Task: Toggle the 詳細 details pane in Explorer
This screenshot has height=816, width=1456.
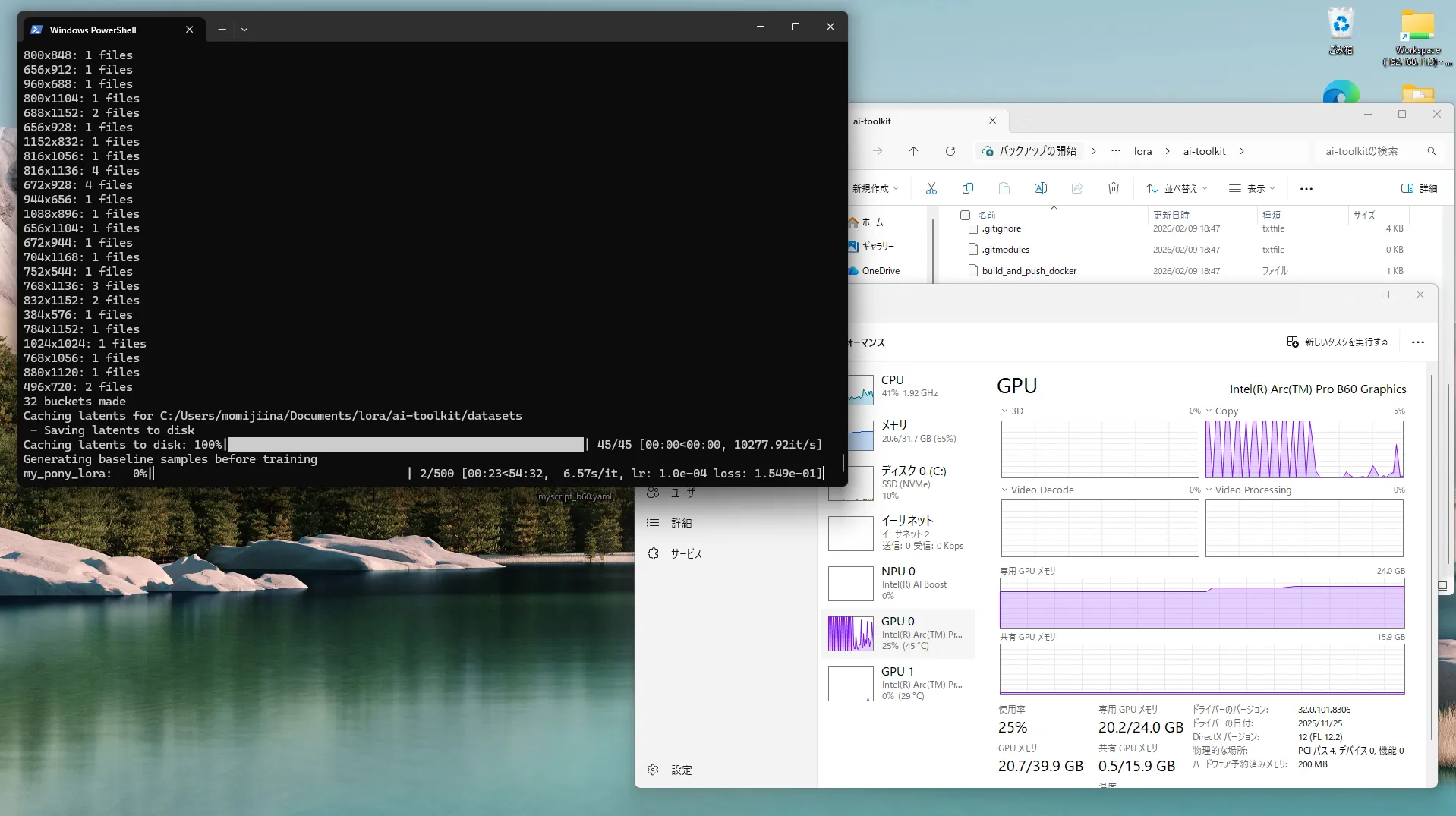Action: coord(1419,188)
